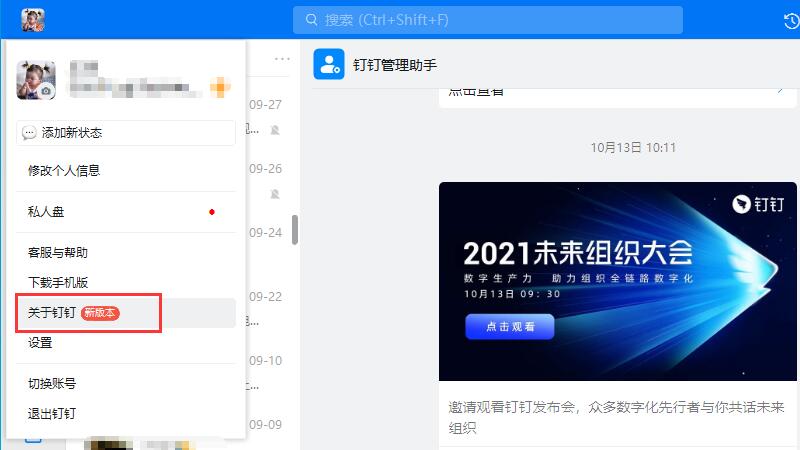Open 关于钉钉 menu entry
Screen dimensions: 800x450
coord(52,313)
